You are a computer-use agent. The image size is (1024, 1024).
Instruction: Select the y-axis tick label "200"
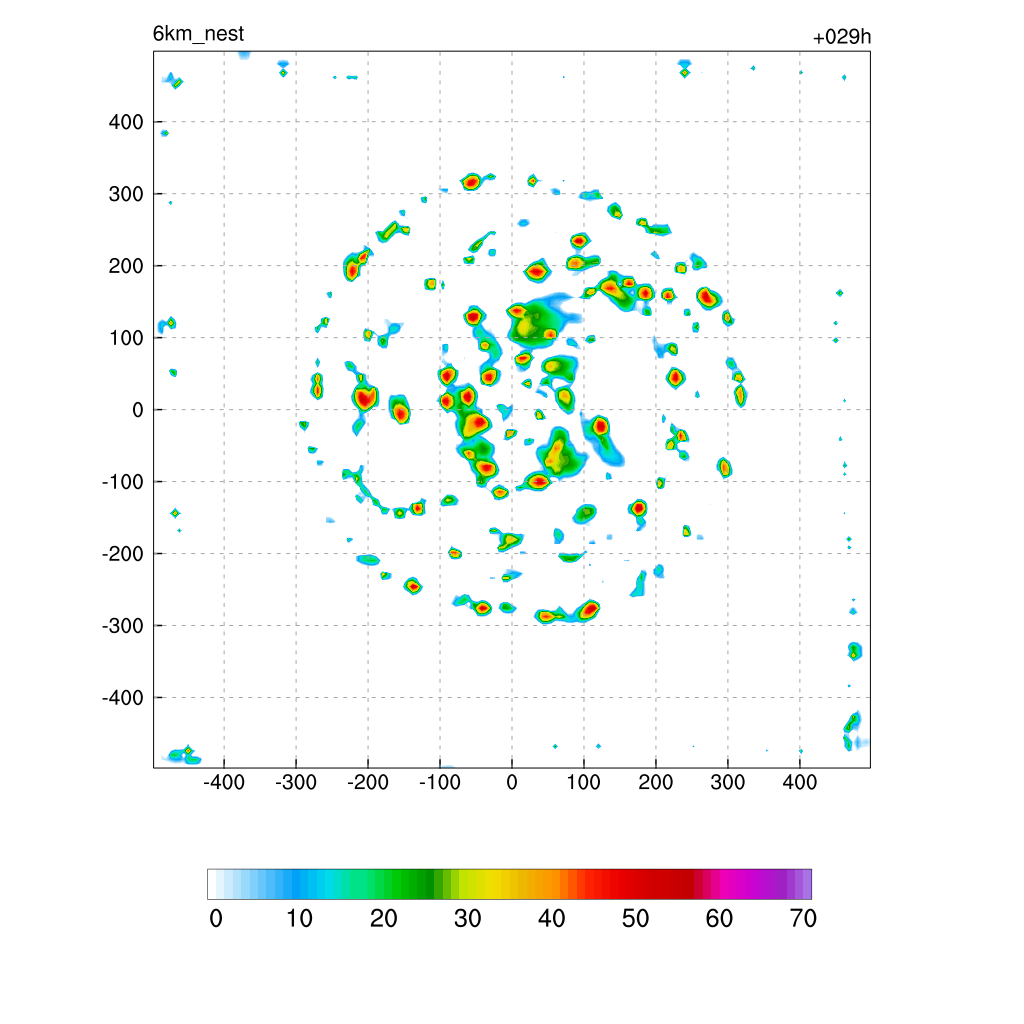click(126, 266)
